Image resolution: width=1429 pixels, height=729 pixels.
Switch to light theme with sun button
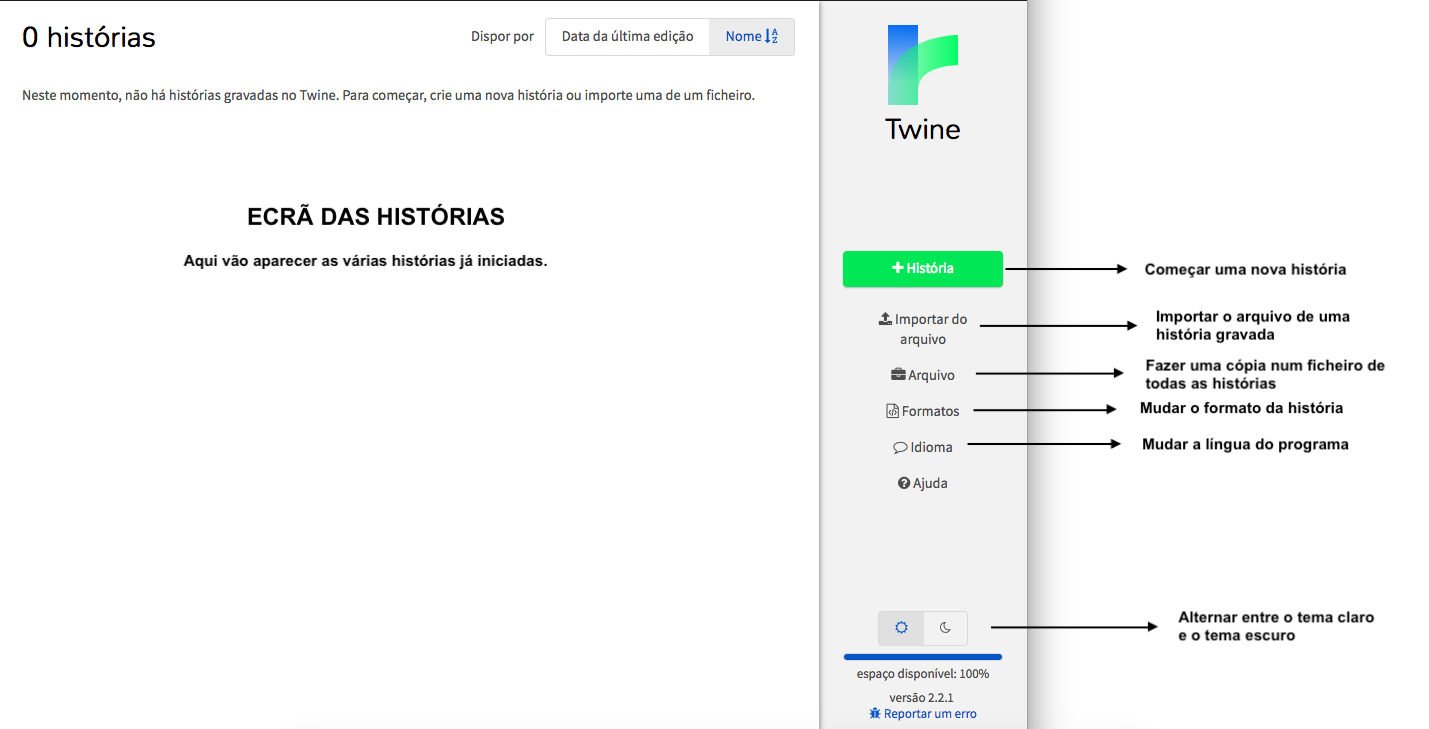[901, 628]
